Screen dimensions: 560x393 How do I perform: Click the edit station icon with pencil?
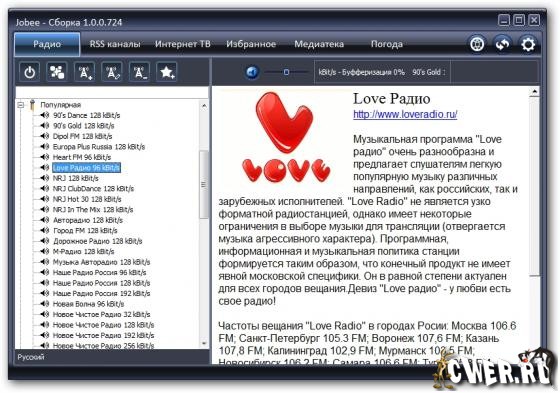[112, 72]
